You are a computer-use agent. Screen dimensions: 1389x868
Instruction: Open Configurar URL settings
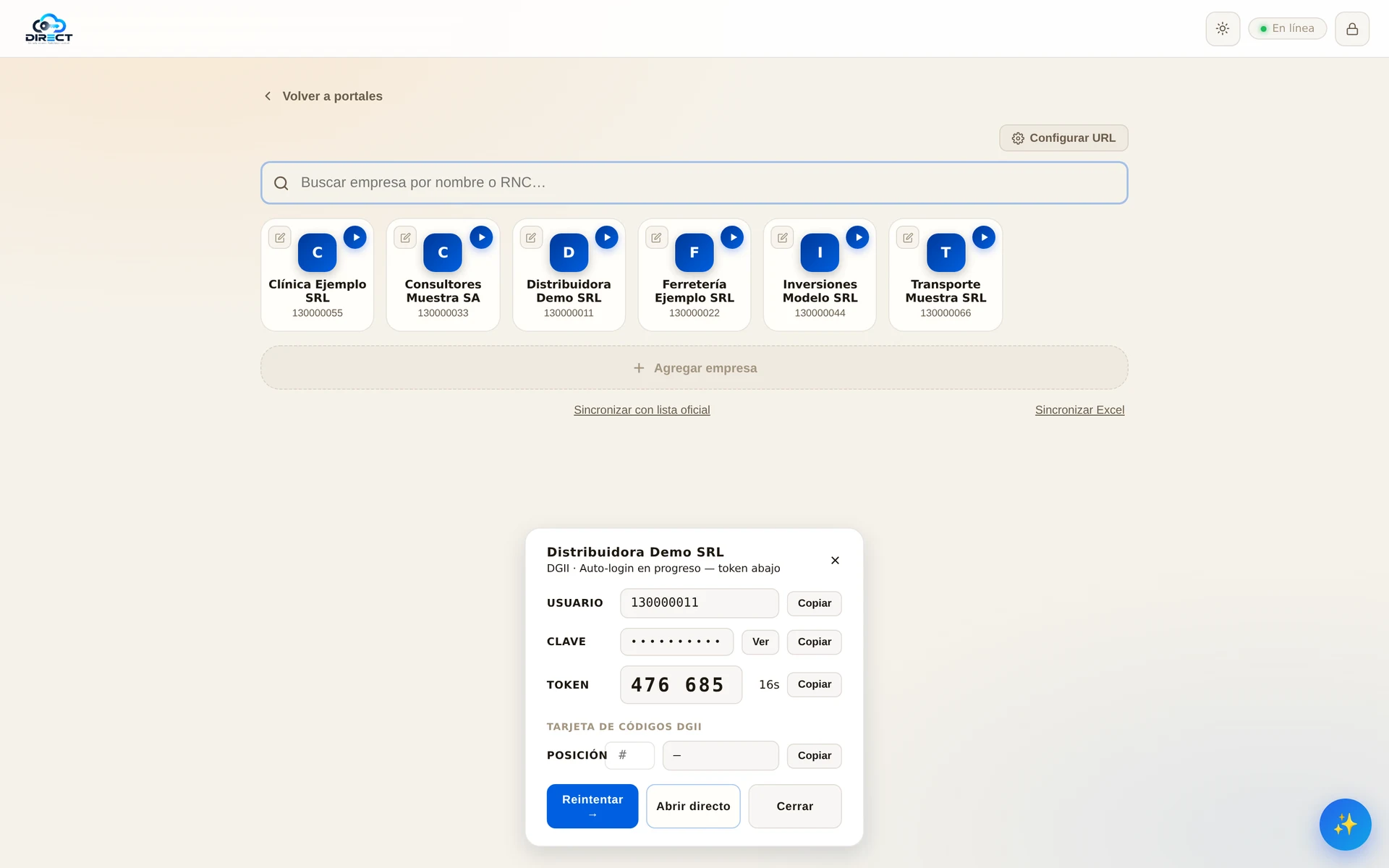[1063, 138]
